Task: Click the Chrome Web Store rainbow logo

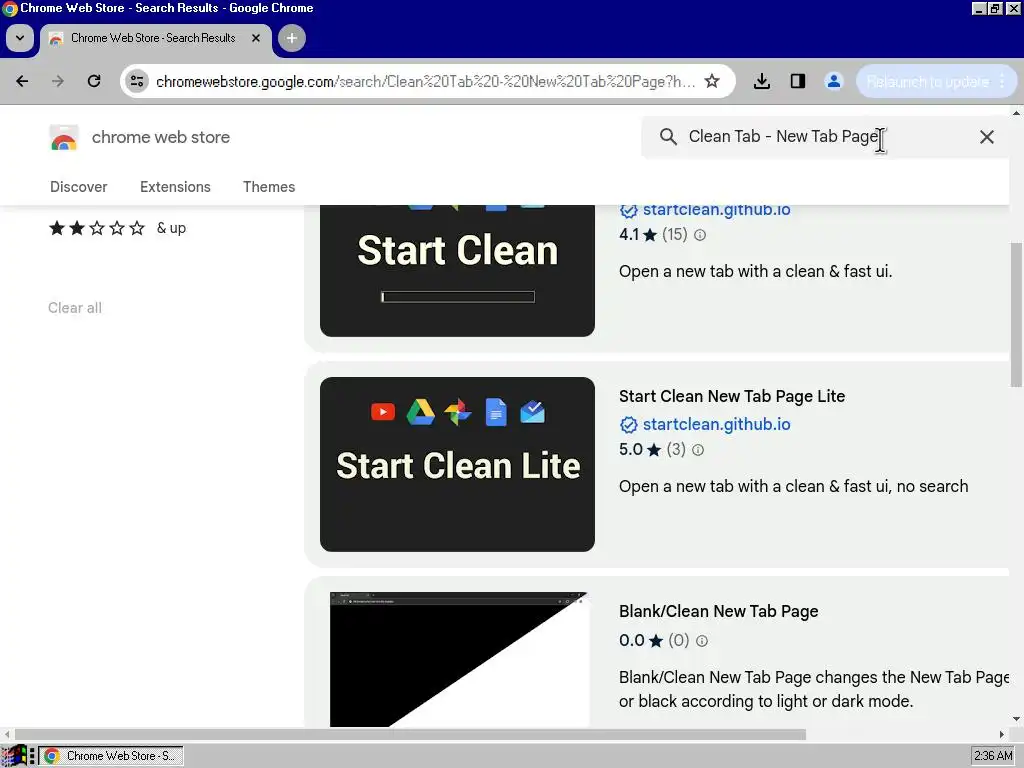Action: (64, 137)
